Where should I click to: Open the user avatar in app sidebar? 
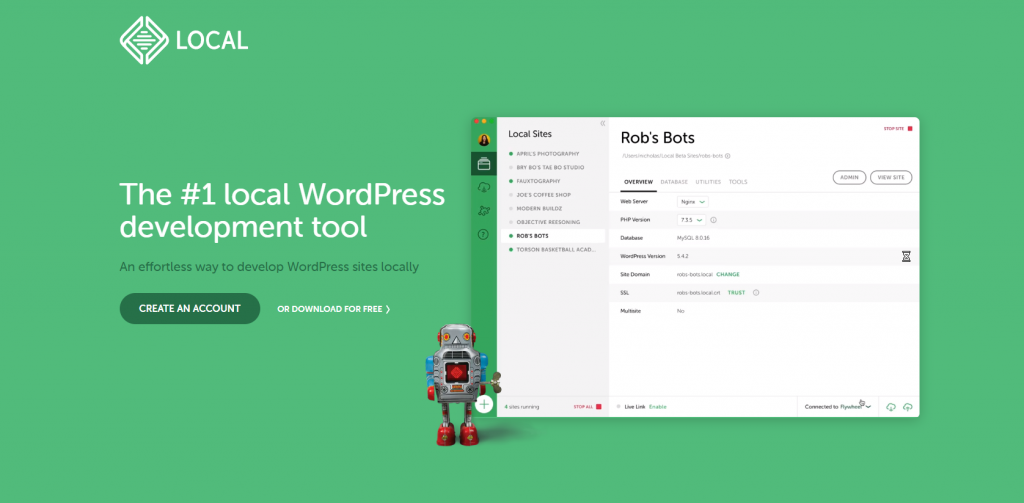click(484, 140)
